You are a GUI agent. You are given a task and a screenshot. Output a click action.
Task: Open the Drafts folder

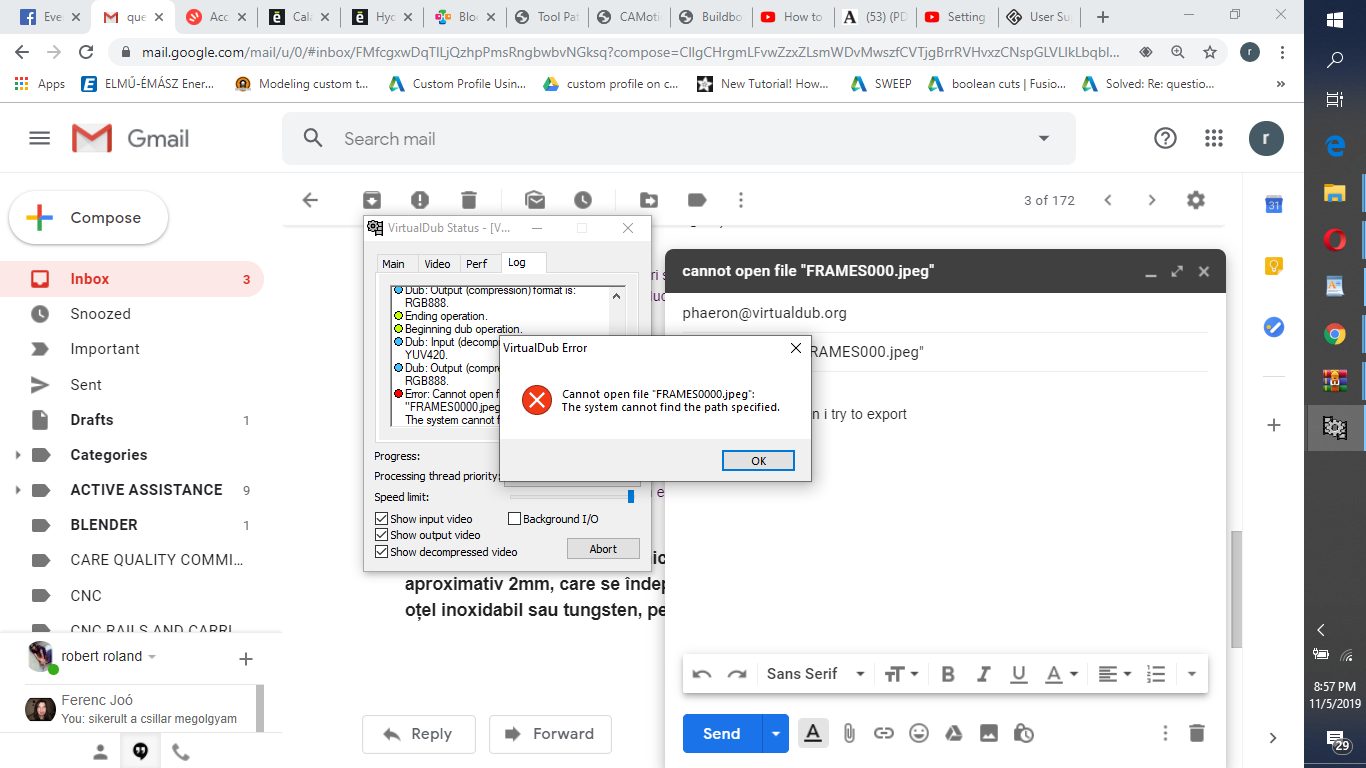[132, 420]
